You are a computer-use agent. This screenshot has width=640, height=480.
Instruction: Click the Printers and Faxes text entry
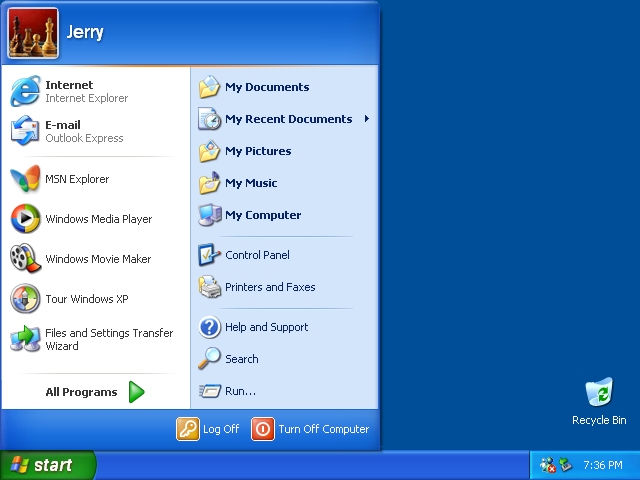click(x=270, y=287)
